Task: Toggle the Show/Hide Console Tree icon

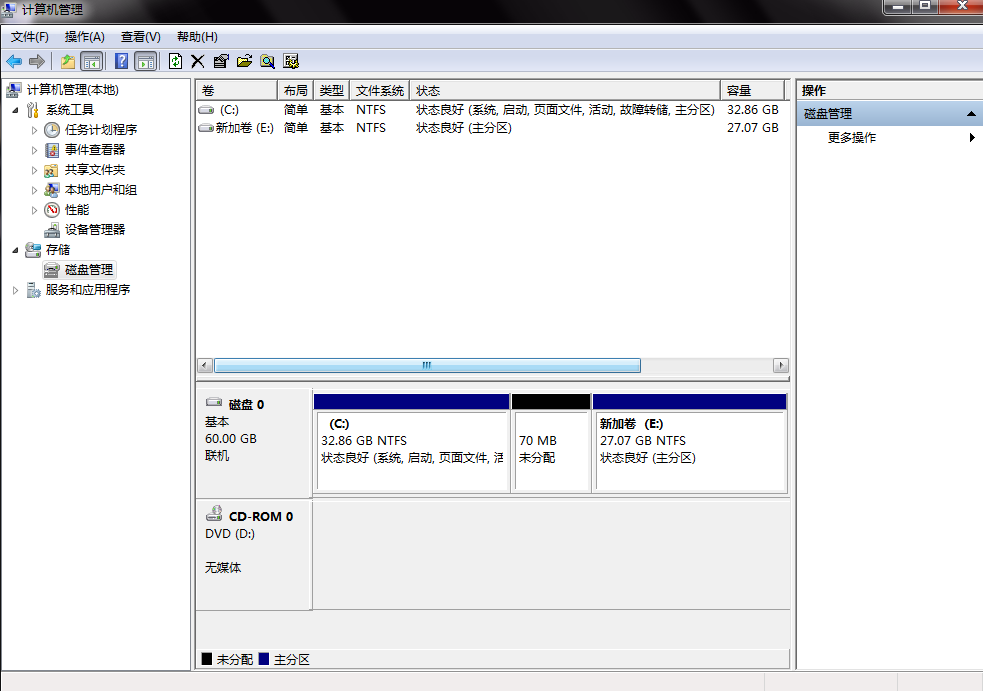Action: pyautogui.click(x=89, y=61)
